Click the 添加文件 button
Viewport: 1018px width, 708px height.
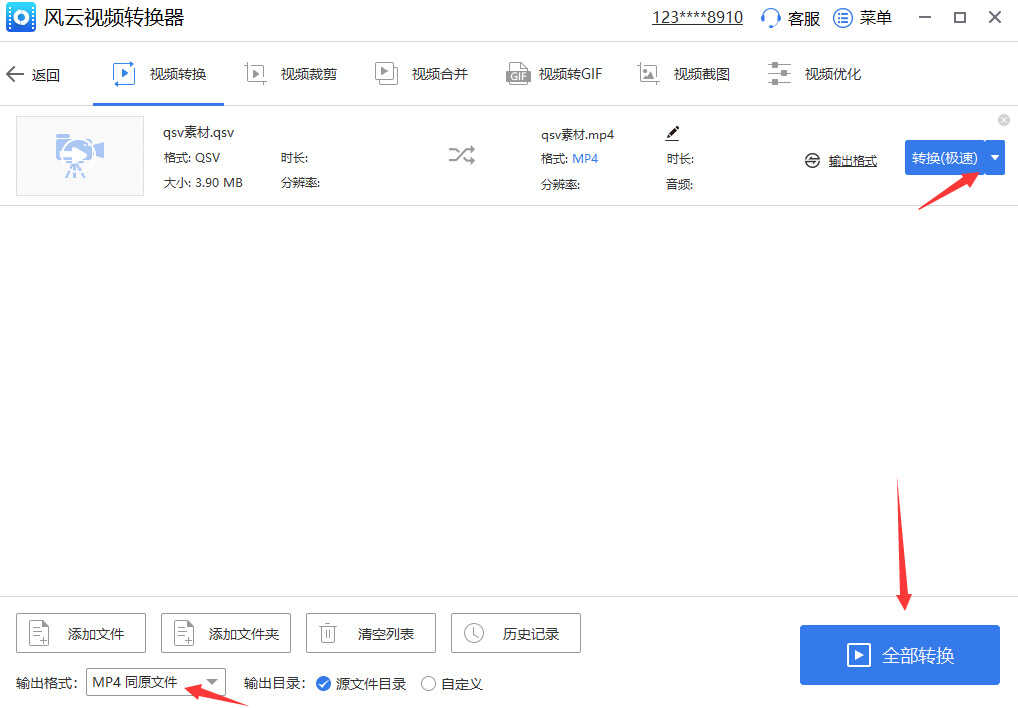[81, 633]
